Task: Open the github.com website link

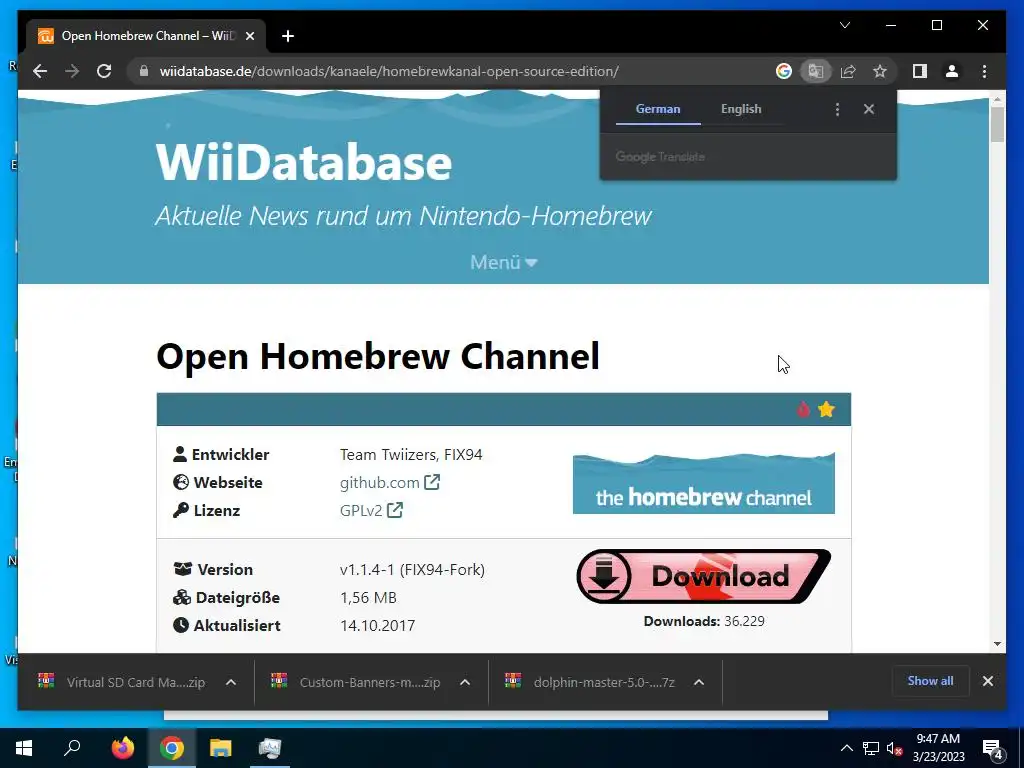Action: (390, 483)
